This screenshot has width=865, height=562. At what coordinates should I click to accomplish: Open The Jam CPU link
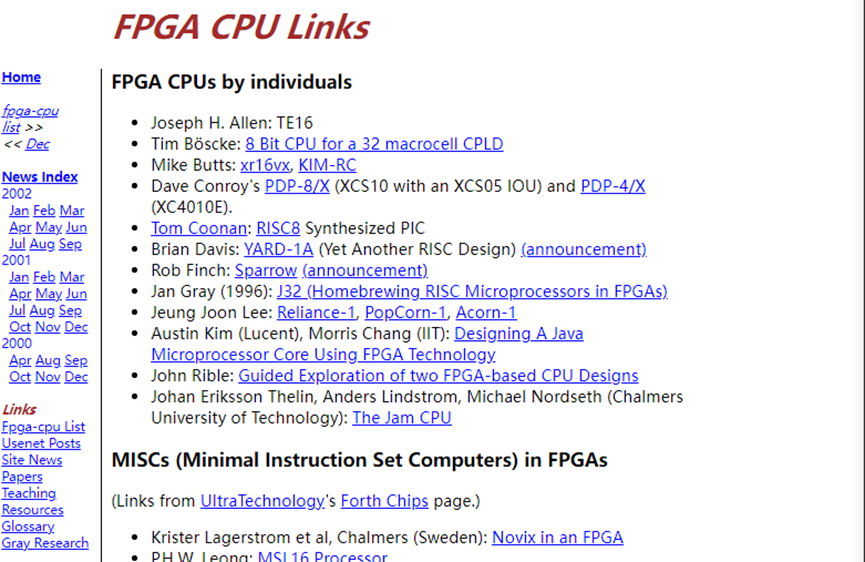pos(402,418)
